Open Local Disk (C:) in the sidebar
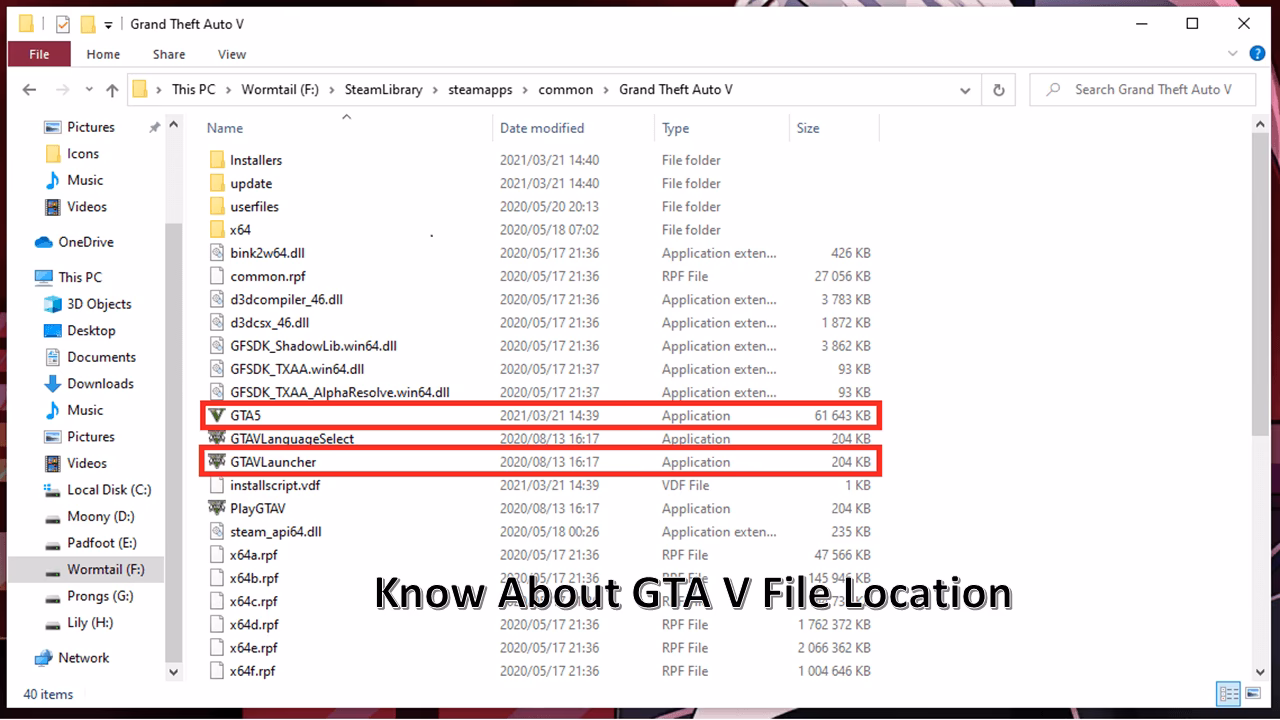 pos(97,490)
